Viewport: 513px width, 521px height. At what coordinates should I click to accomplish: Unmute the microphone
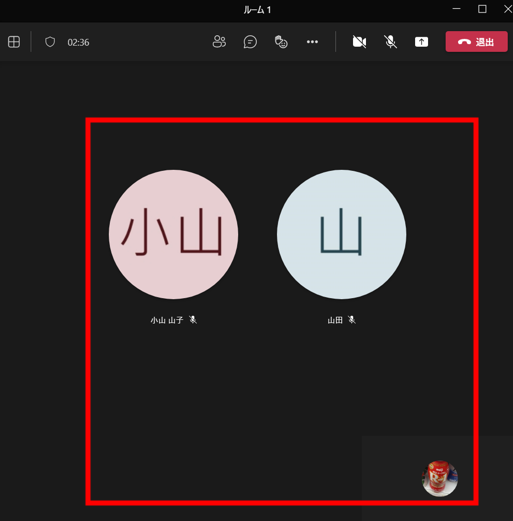tap(390, 42)
